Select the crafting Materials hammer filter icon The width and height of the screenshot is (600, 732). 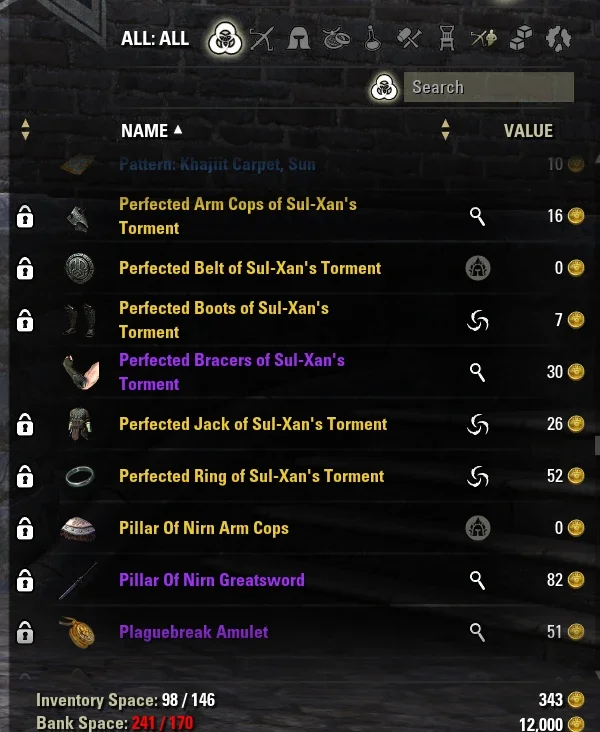(409, 38)
